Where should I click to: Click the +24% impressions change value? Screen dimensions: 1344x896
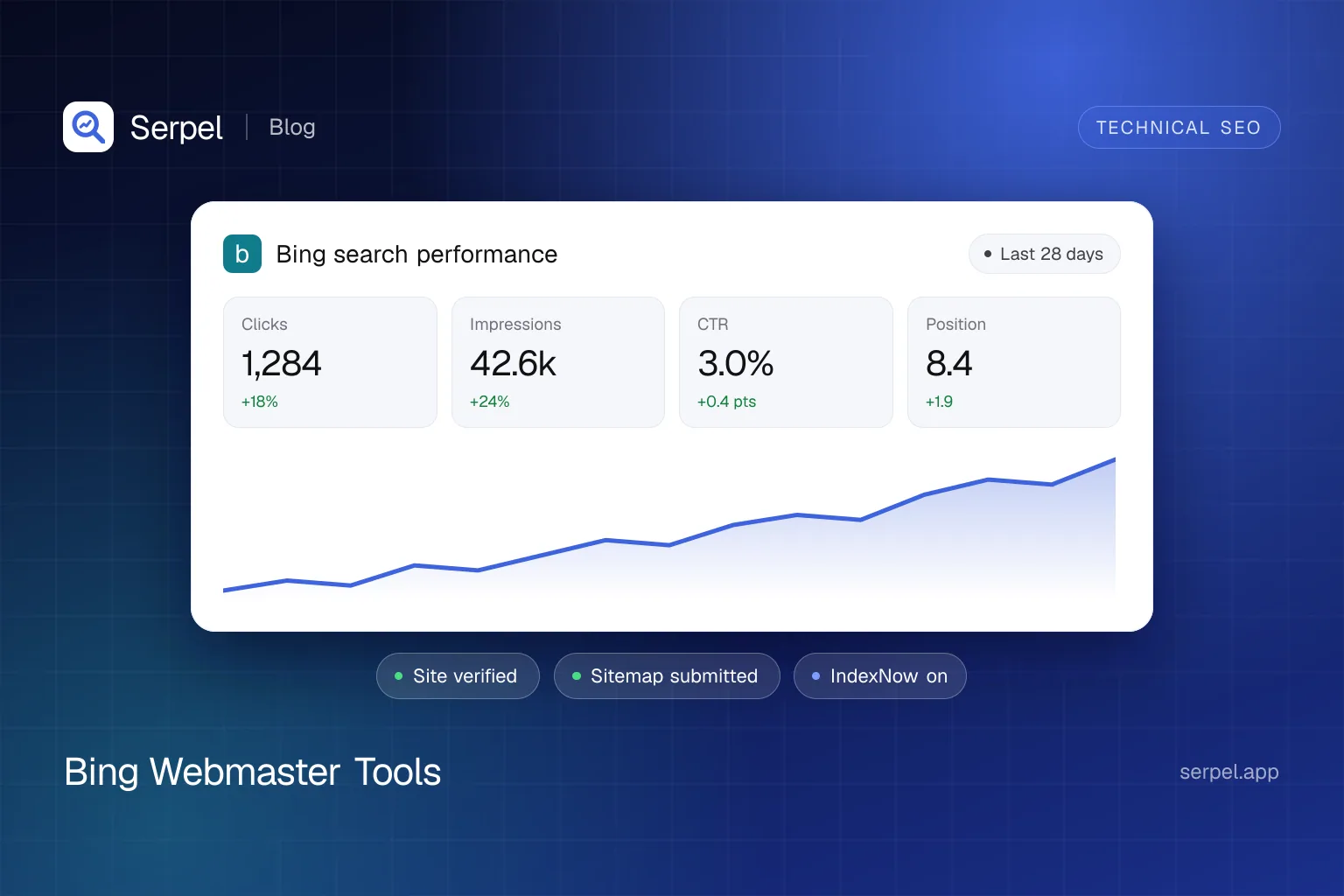pyautogui.click(x=490, y=402)
